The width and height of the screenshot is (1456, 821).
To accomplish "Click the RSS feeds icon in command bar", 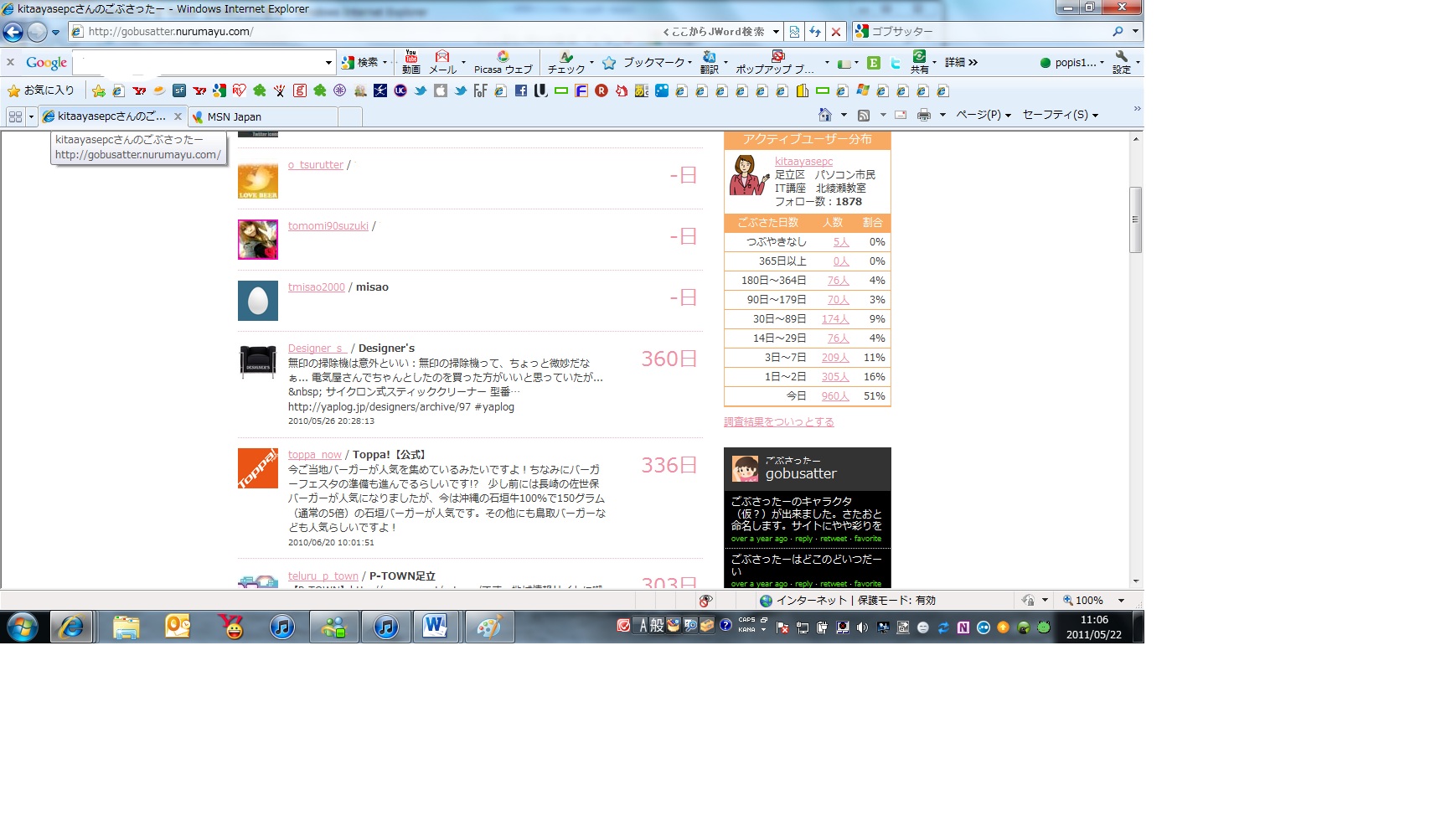I will [864, 115].
